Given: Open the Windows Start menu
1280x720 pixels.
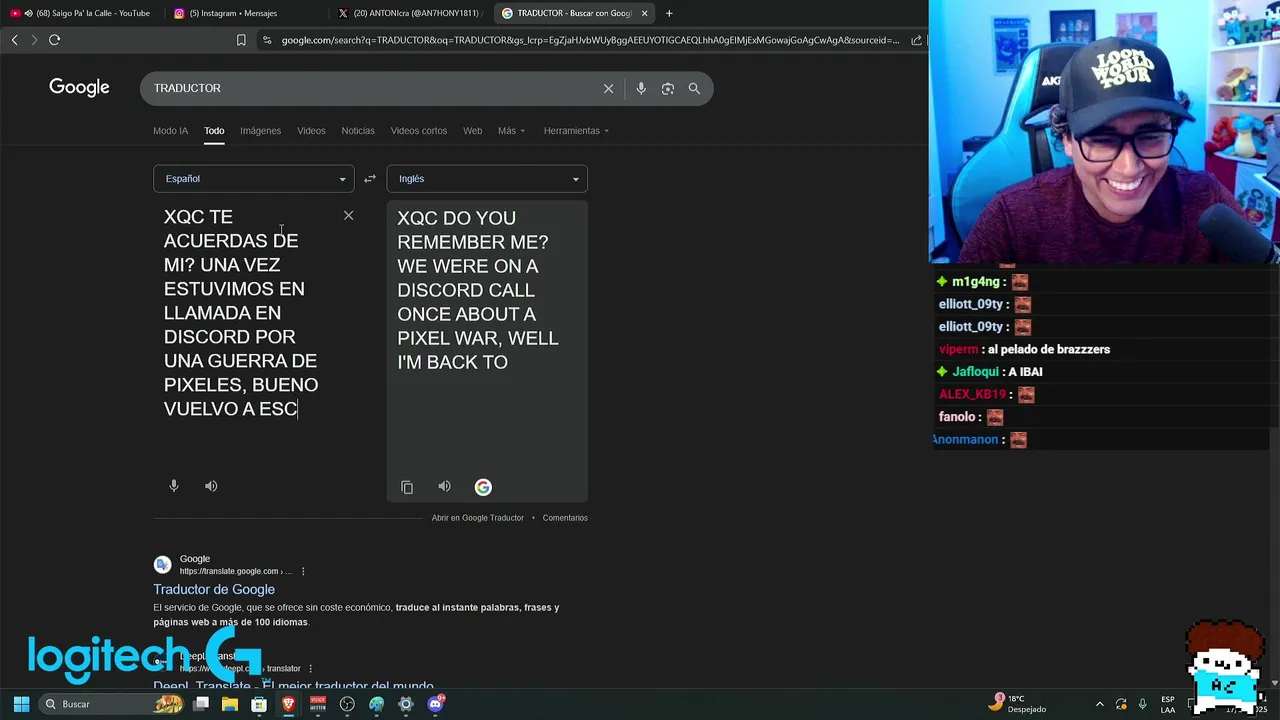Looking at the screenshot, I should [21, 704].
